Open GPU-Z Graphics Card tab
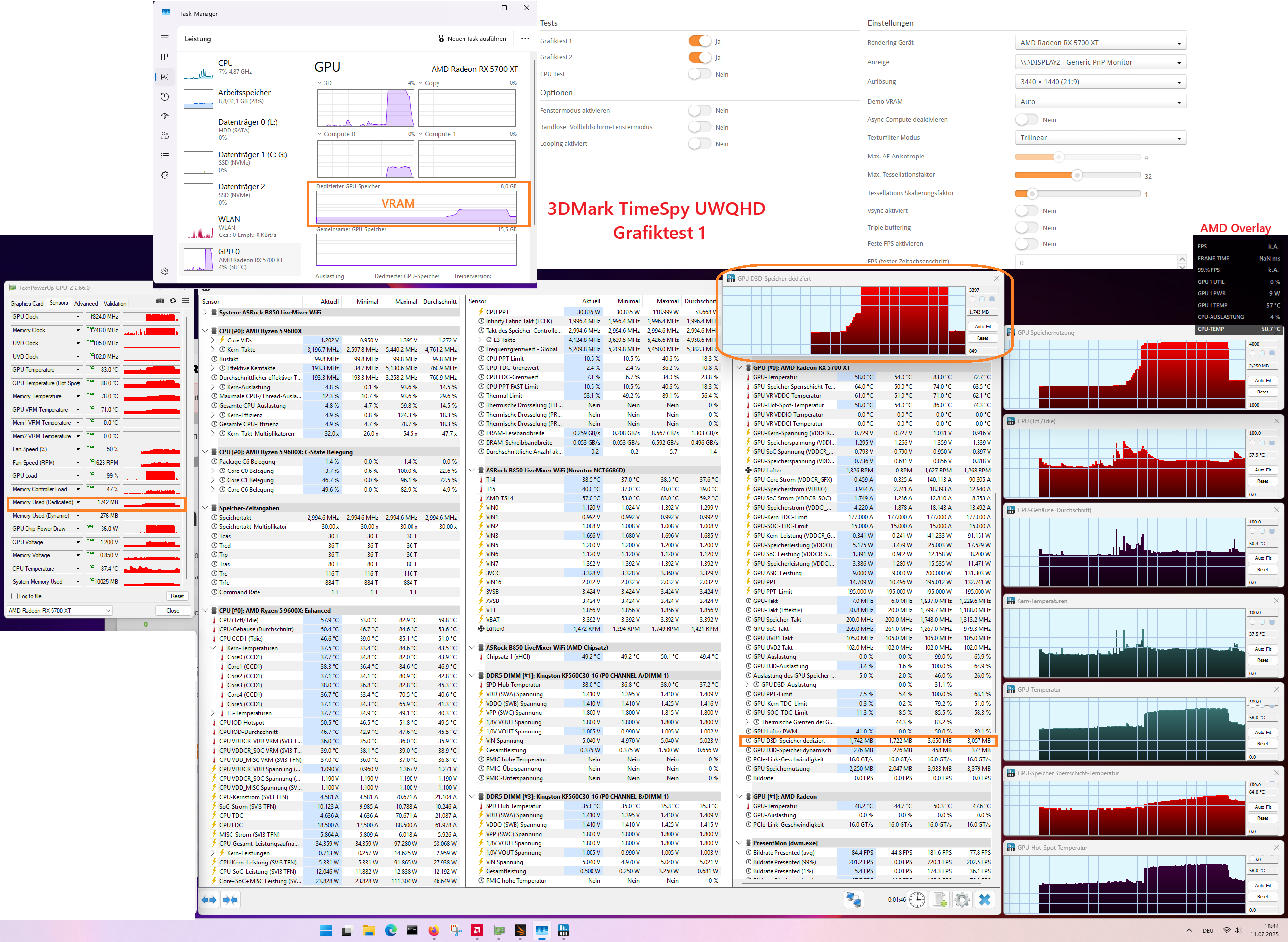This screenshot has height=942, width=1288. (27, 303)
